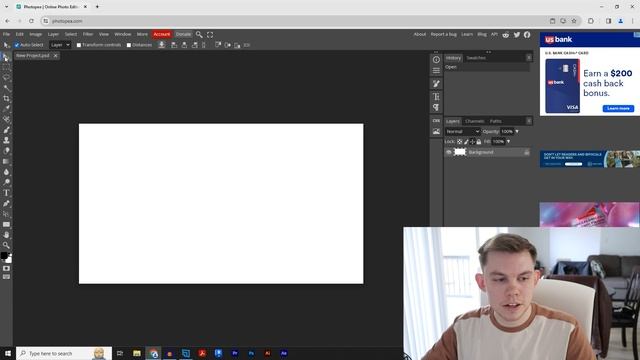Select the Brush tool
This screenshot has width=640, height=360.
click(x=6, y=130)
